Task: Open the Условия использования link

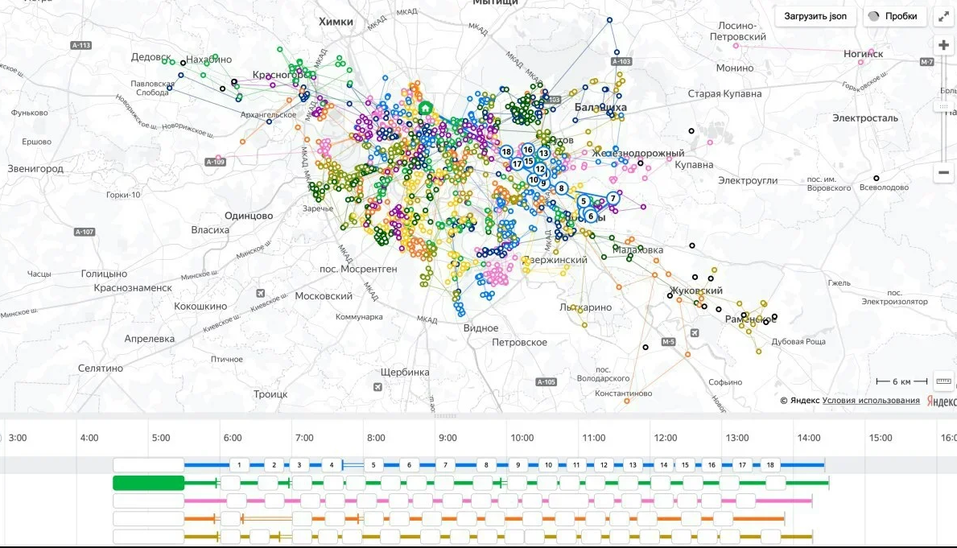Action: click(x=871, y=401)
